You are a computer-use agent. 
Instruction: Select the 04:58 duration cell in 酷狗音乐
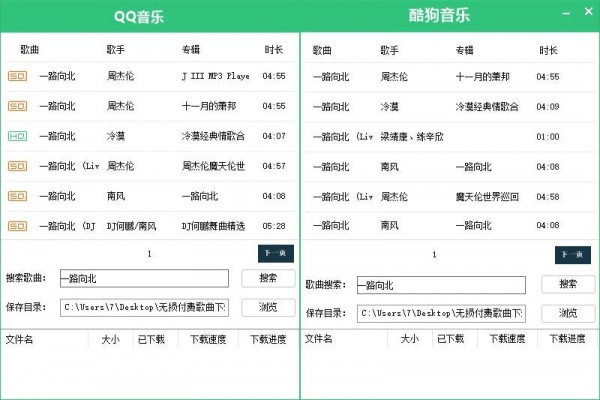click(x=548, y=197)
